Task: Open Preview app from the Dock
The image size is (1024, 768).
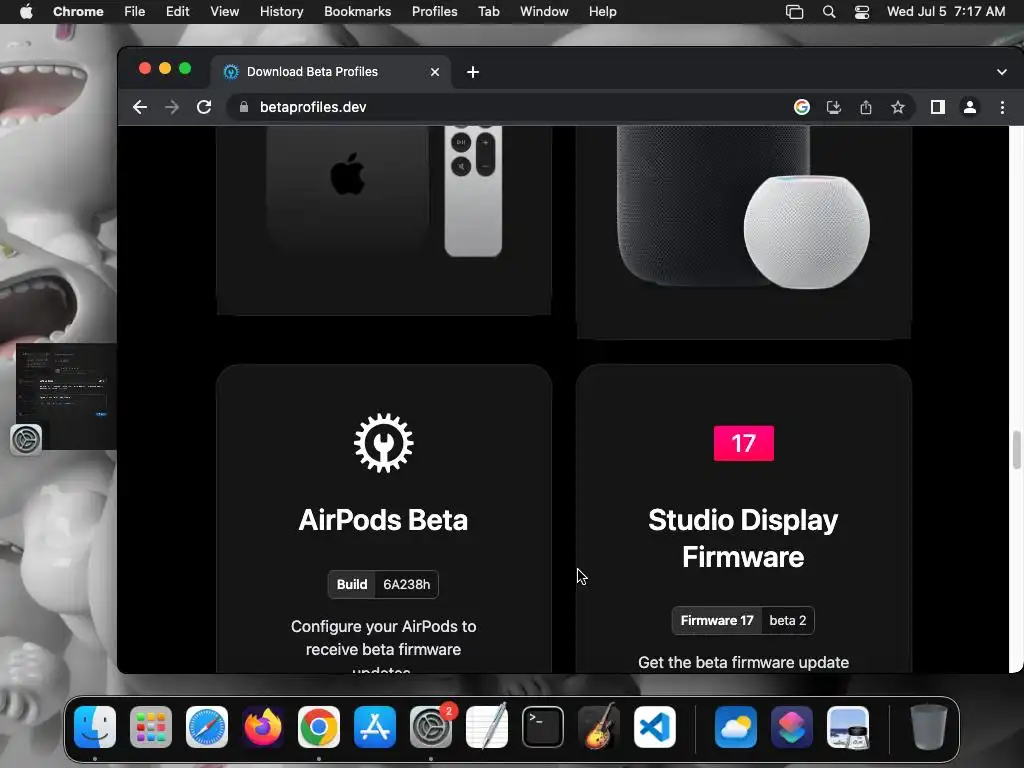Action: (848, 727)
